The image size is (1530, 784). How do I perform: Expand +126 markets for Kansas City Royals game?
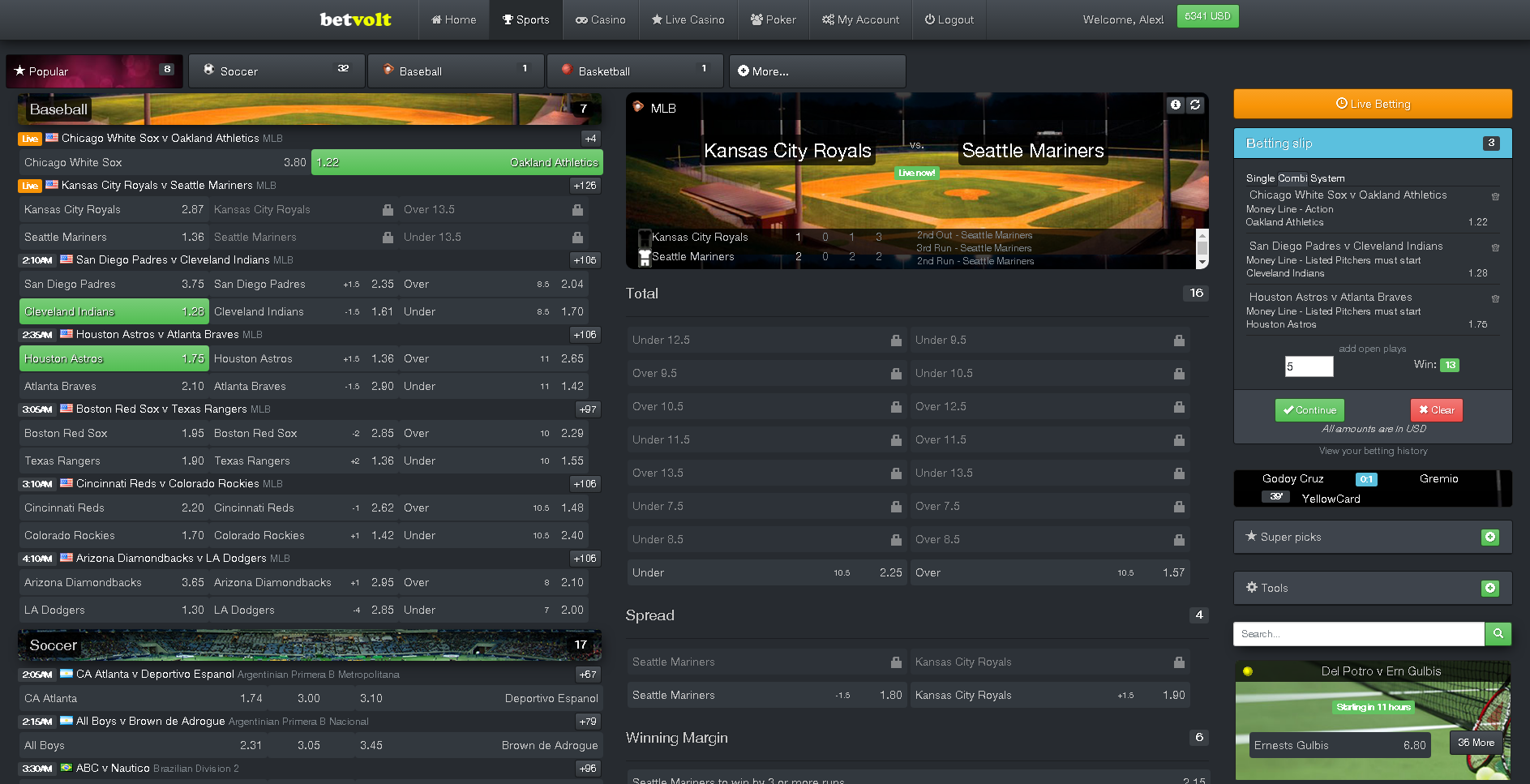(585, 186)
